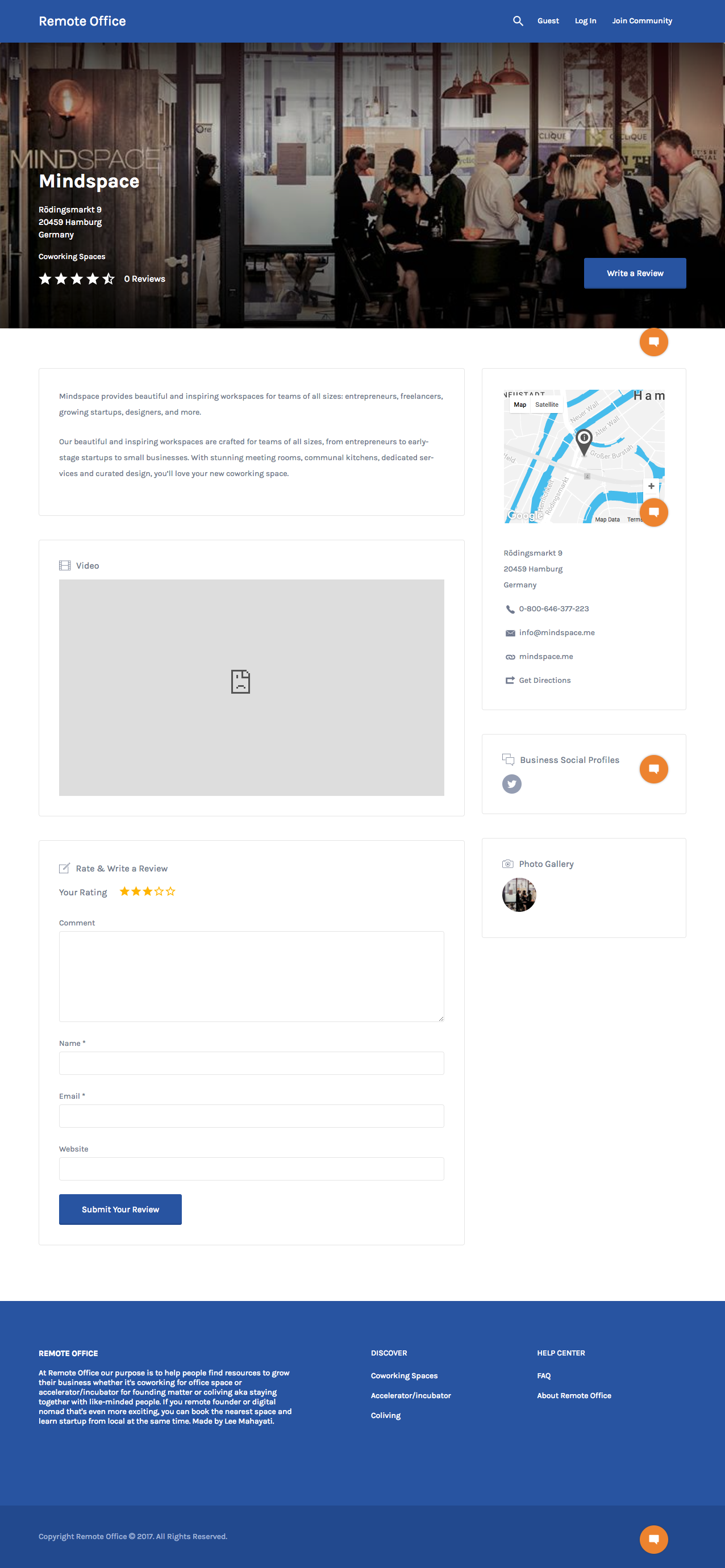Image resolution: width=725 pixels, height=1568 pixels.
Task: Click the info@mindspace.me email link
Action: tap(557, 633)
